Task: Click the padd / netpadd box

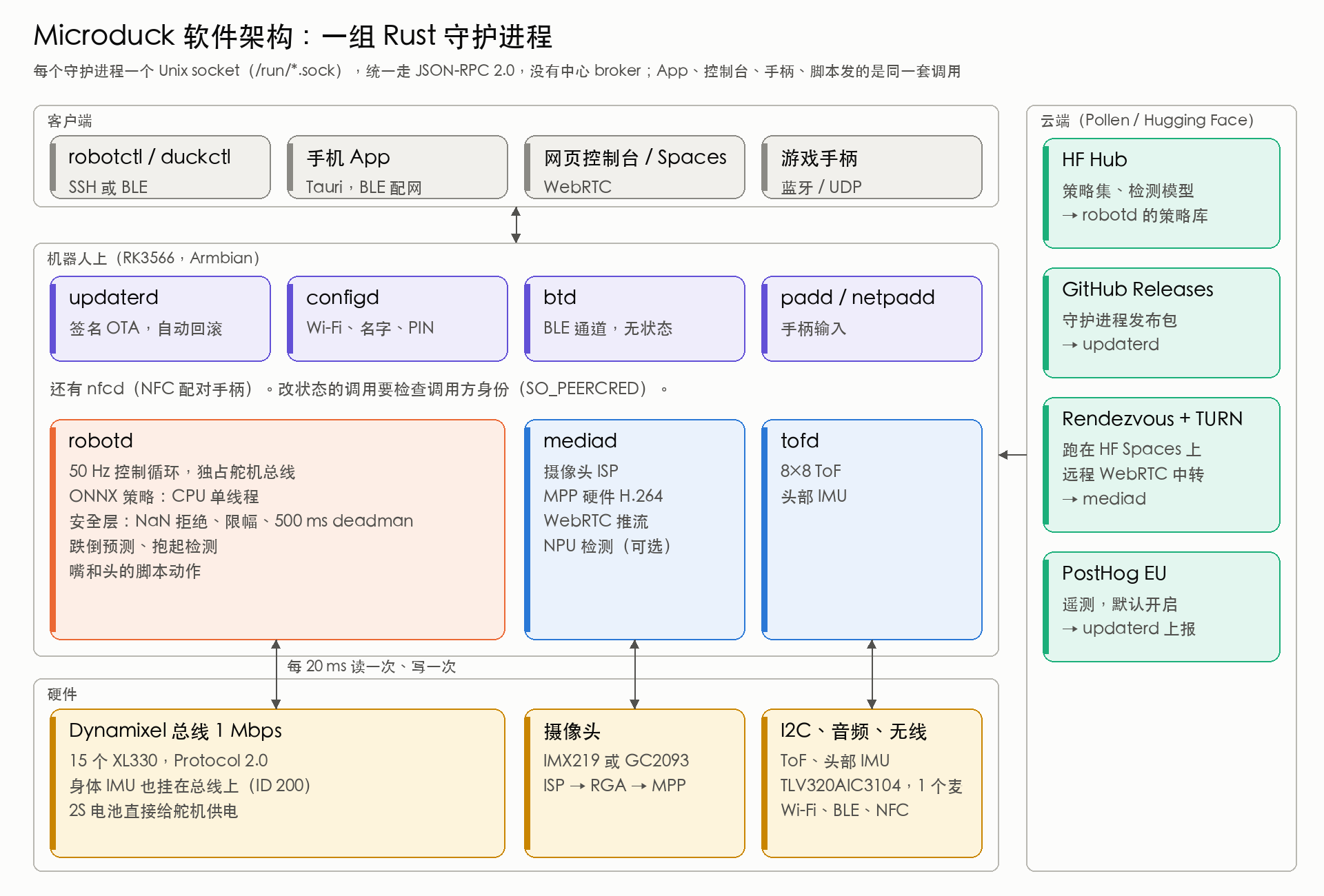Action: 872,319
